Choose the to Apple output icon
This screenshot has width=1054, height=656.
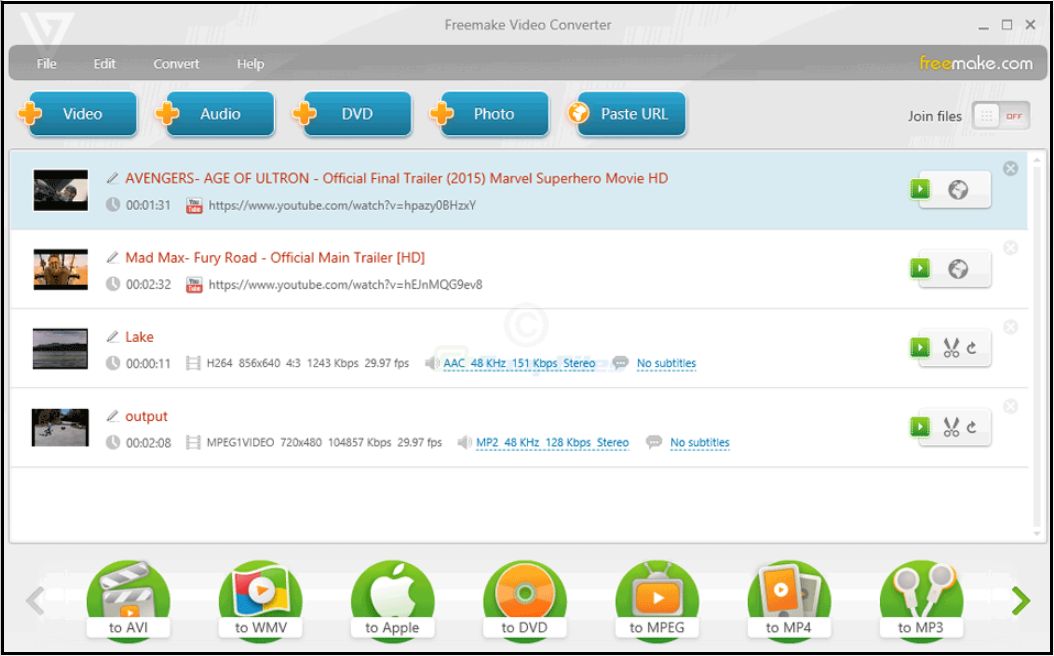coord(392,601)
